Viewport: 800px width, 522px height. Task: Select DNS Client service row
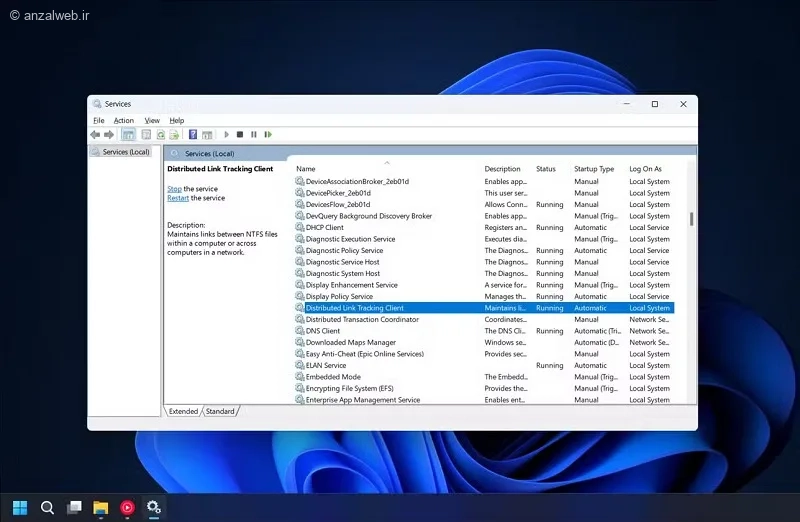pyautogui.click(x=484, y=331)
